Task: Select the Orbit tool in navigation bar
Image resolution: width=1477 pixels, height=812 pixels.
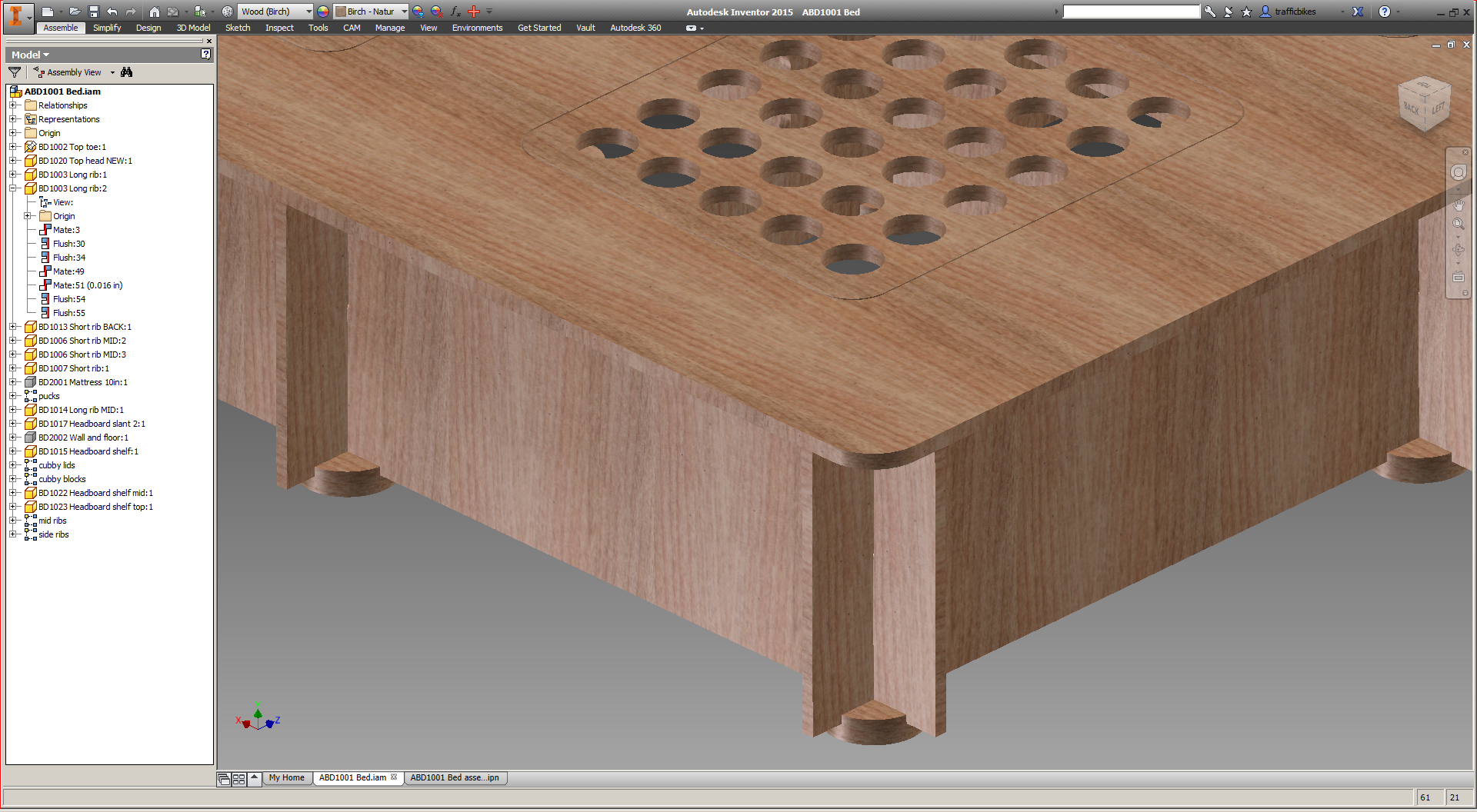Action: (1458, 249)
